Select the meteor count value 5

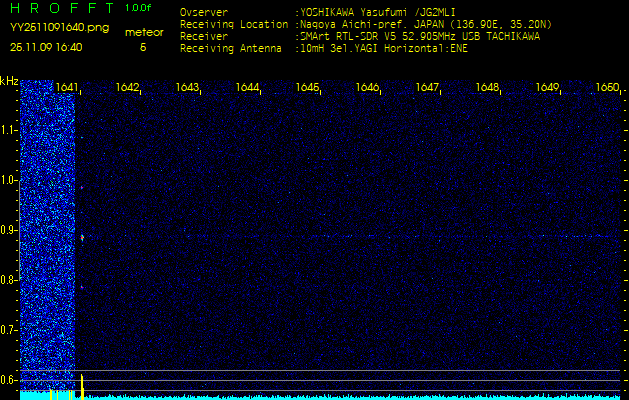[x=143, y=47]
